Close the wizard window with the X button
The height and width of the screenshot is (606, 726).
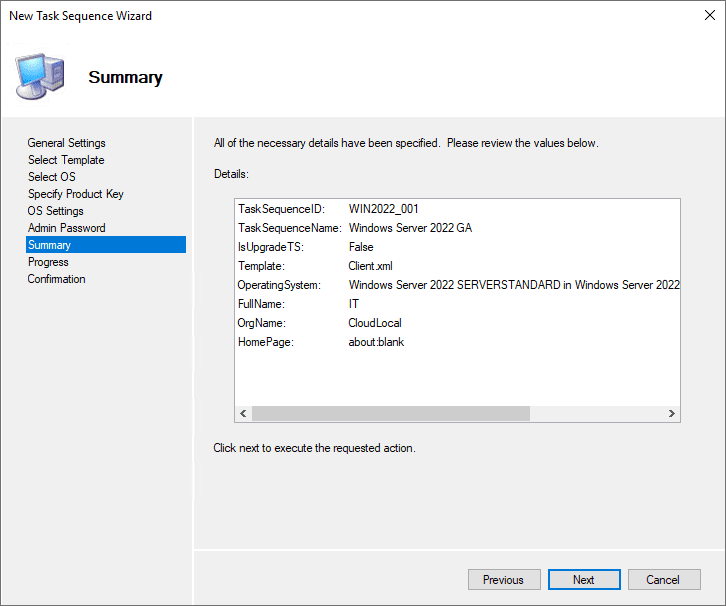(709, 15)
